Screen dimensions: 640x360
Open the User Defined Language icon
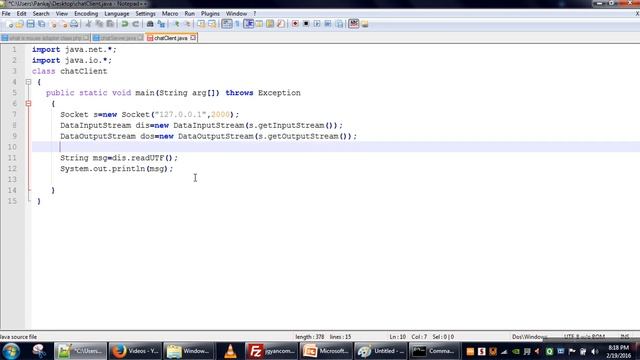[259, 24]
